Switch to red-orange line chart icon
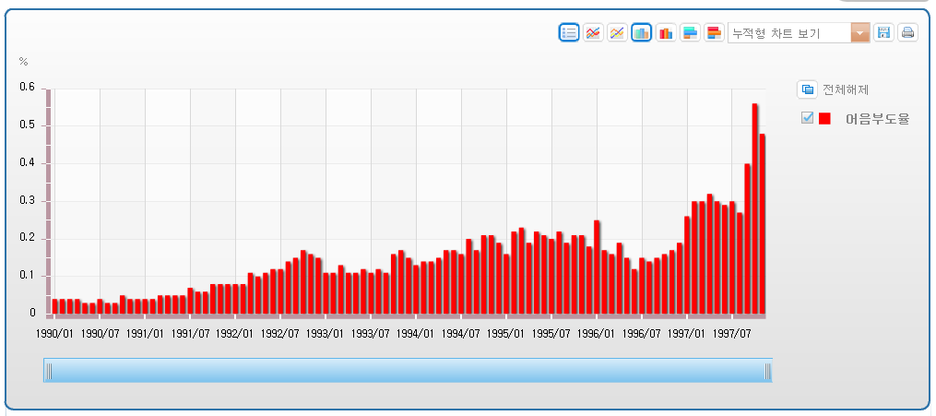Image resolution: width=936 pixels, height=416 pixels. [x=593, y=33]
